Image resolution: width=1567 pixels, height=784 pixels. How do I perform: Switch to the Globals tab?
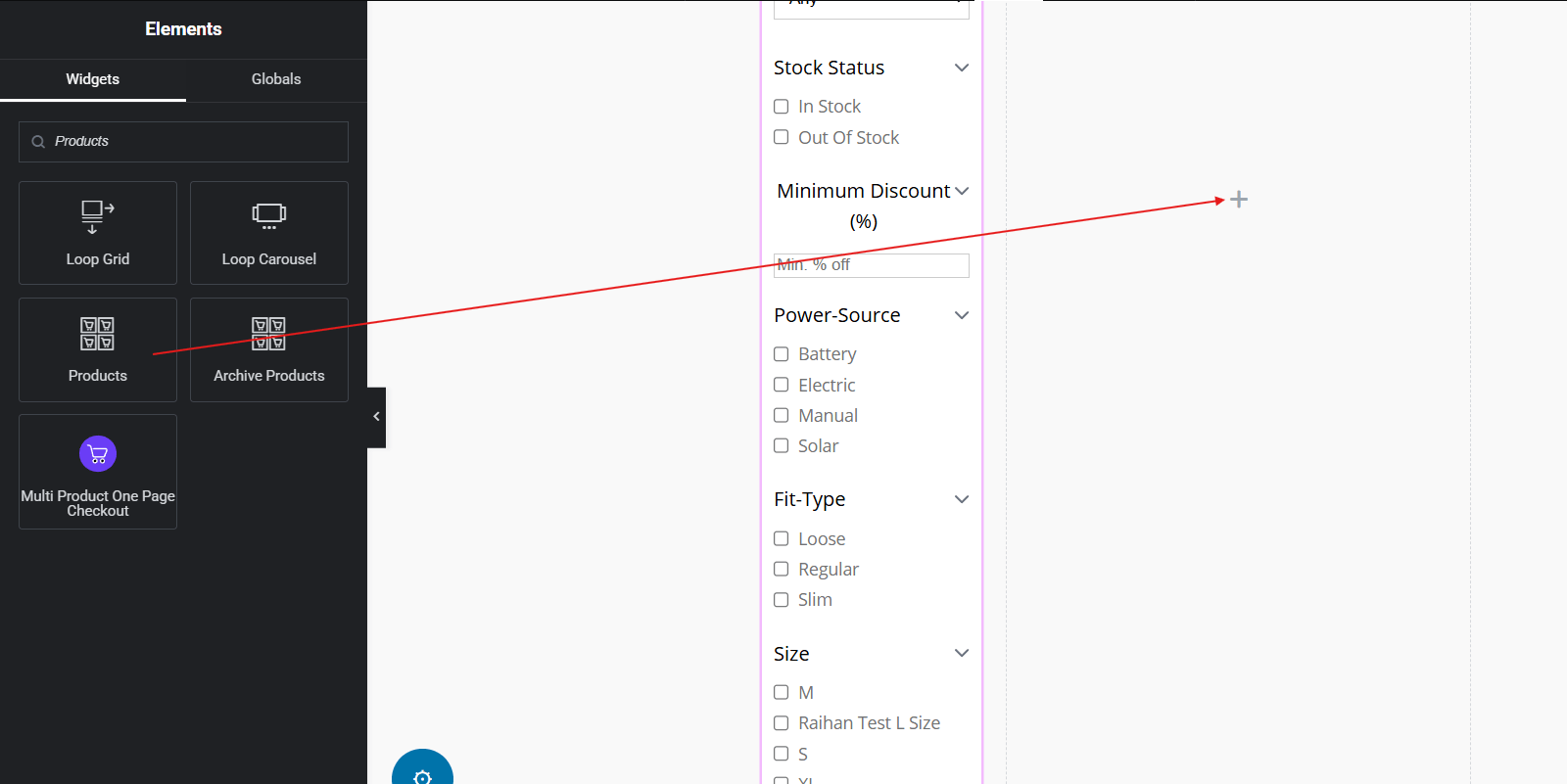pyautogui.click(x=275, y=79)
